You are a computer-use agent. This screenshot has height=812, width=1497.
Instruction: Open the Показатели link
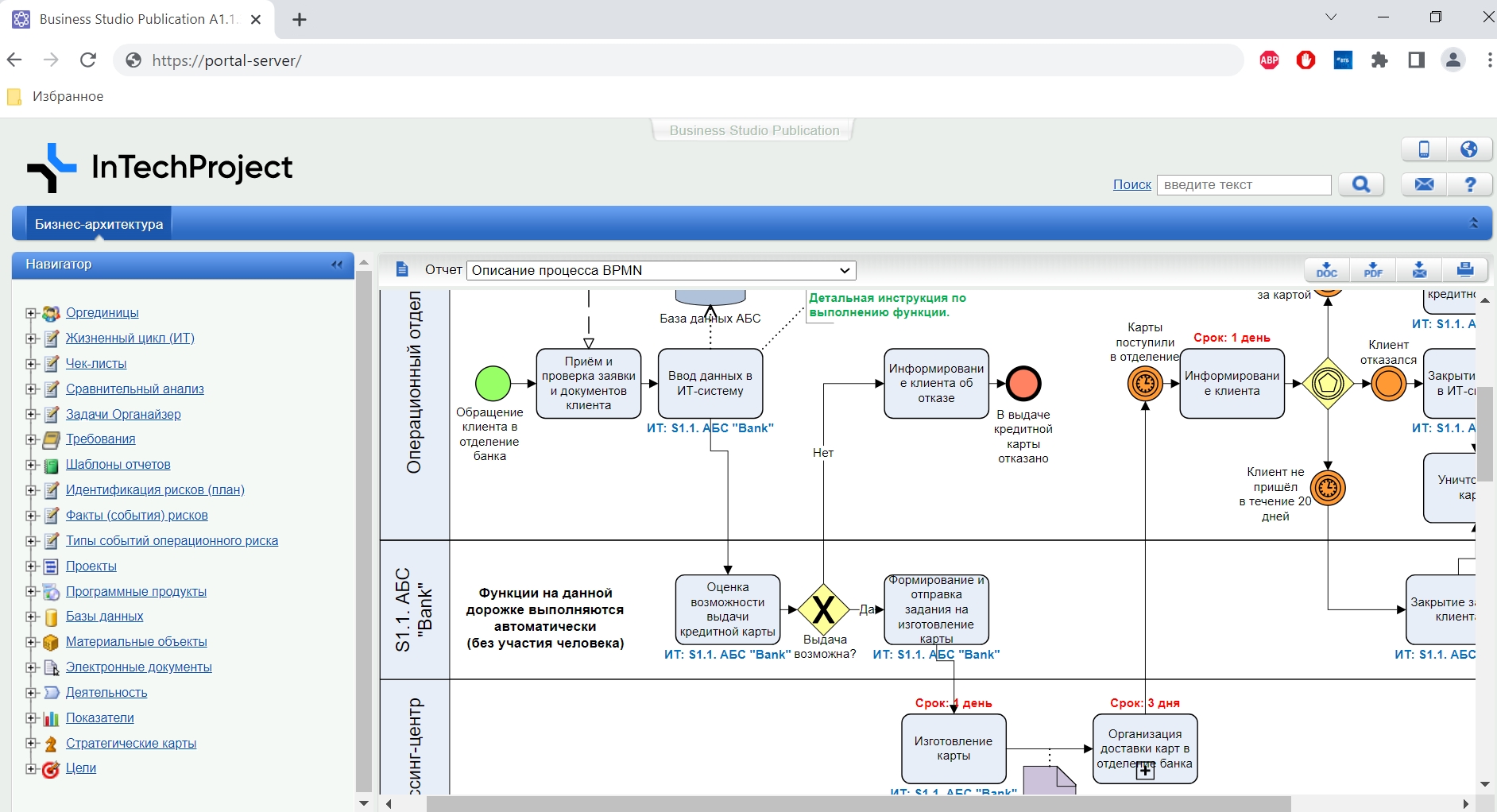pos(99,717)
